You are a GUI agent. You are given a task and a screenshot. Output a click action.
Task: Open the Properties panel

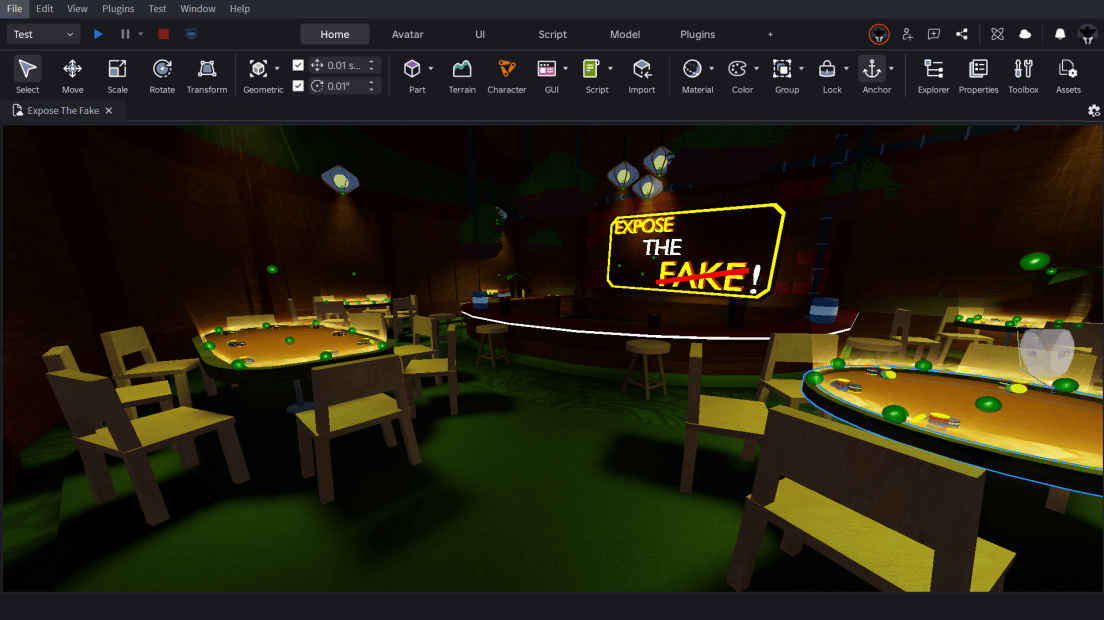click(x=979, y=75)
